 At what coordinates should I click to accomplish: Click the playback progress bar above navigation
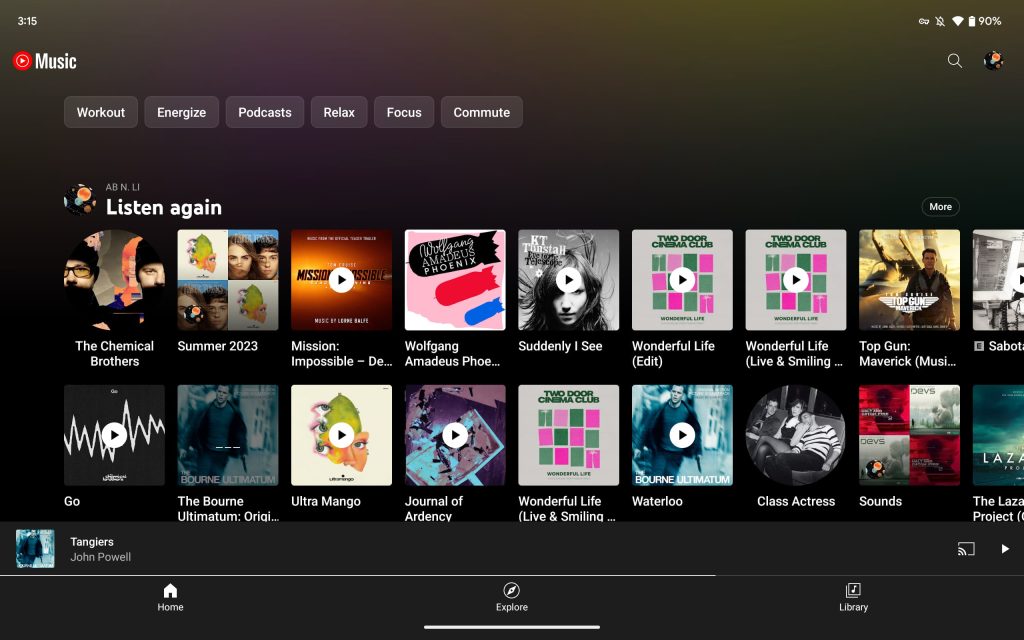(x=358, y=575)
